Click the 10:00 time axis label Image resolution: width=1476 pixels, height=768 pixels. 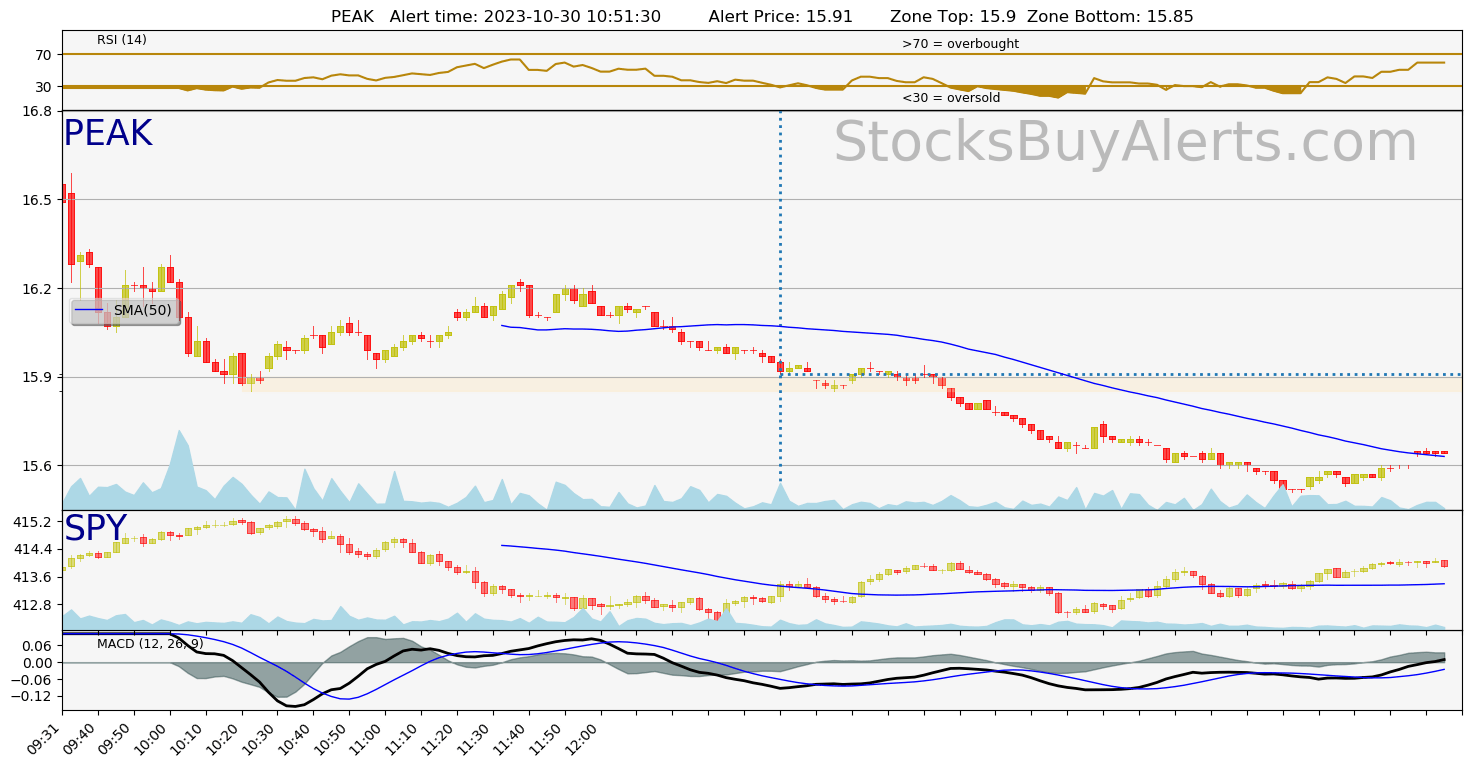pyautogui.click(x=153, y=737)
